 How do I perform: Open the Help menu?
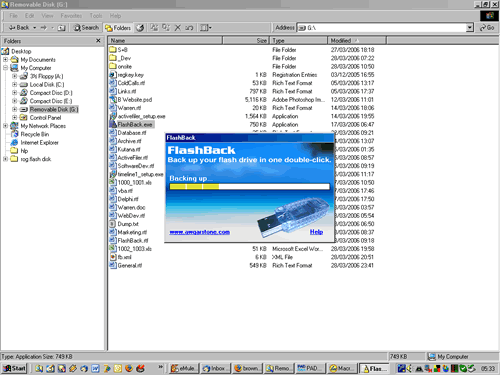click(x=115, y=16)
